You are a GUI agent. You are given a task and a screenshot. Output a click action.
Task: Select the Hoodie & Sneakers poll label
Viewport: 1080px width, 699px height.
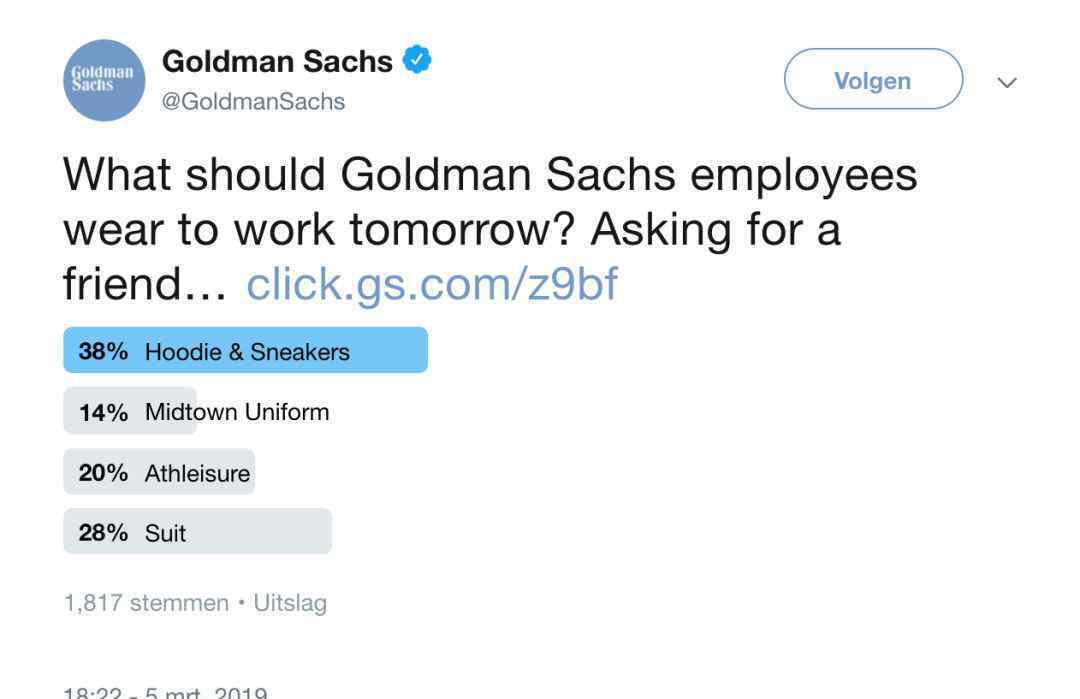pyautogui.click(x=247, y=352)
